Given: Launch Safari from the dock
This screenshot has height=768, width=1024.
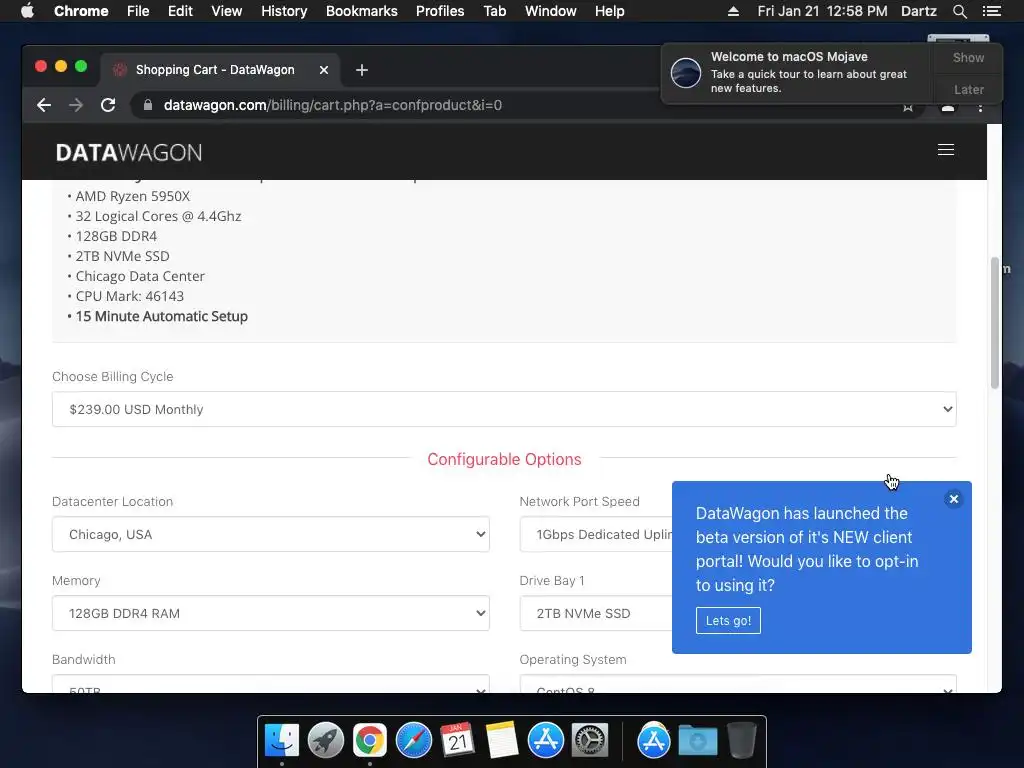Looking at the screenshot, I should tap(414, 741).
